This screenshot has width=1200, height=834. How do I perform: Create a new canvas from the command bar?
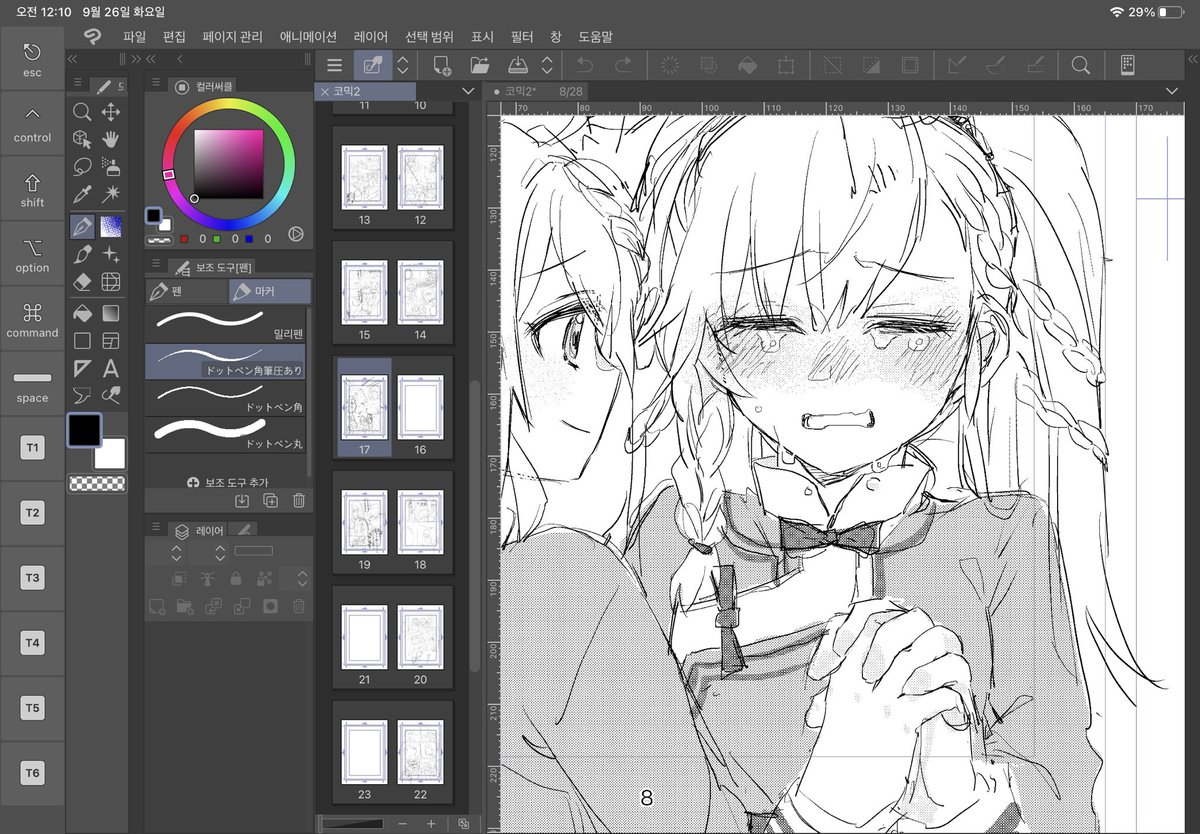click(441, 65)
